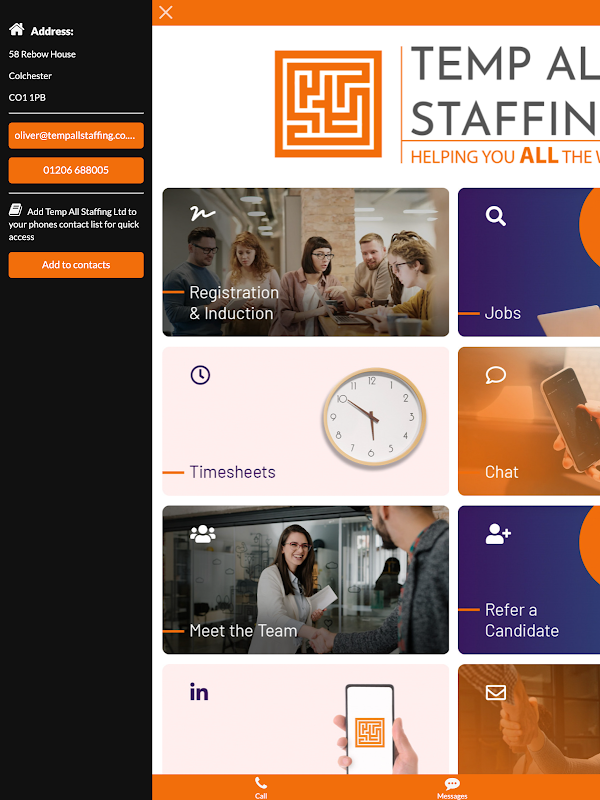Tap the envelope mail icon

click(x=495, y=692)
